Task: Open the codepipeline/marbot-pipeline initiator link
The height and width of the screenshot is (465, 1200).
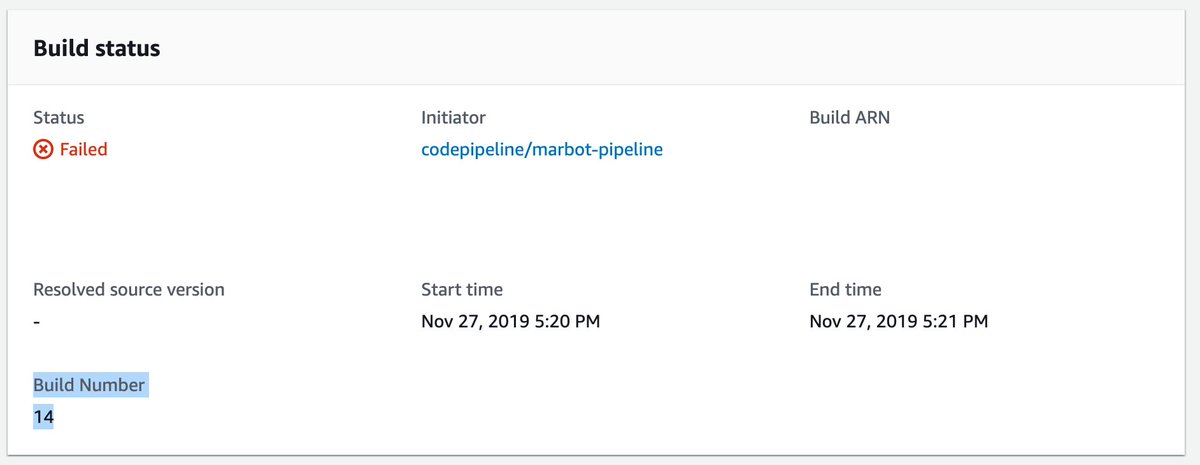Action: [541, 150]
